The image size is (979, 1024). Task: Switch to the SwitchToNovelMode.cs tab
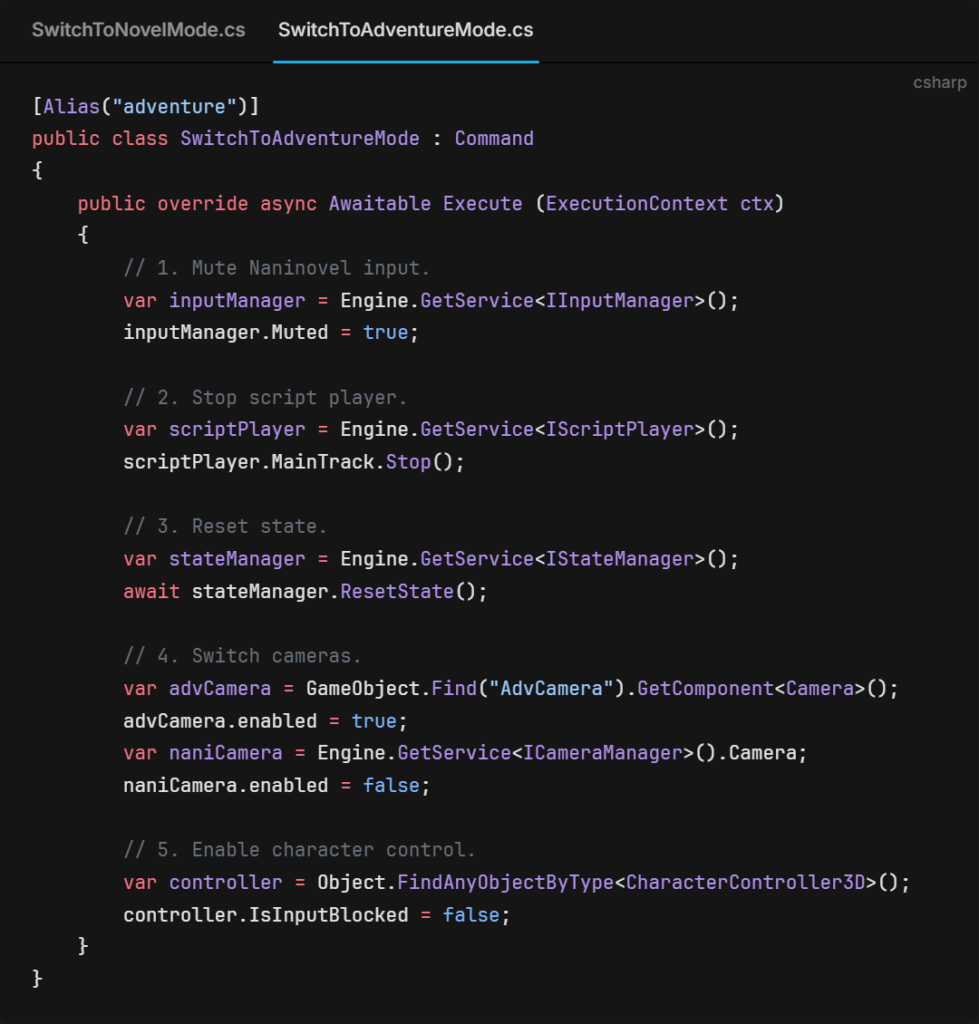(138, 30)
